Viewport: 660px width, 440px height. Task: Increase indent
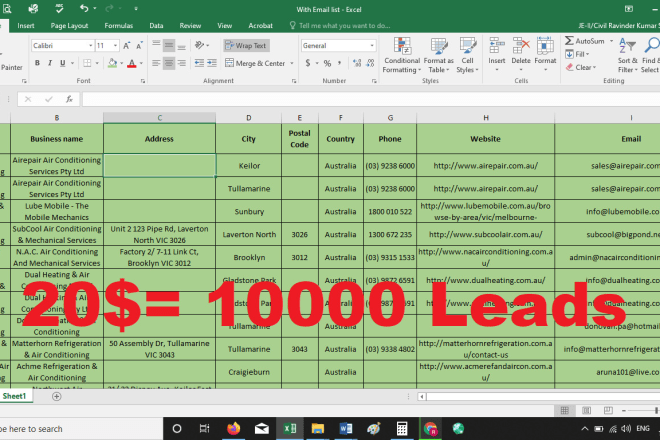click(x=212, y=63)
